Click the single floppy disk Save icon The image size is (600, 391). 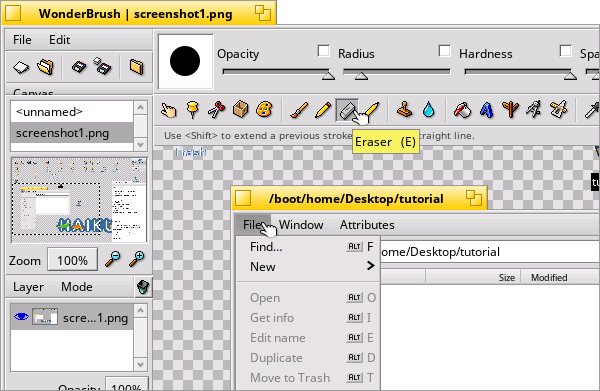79,67
